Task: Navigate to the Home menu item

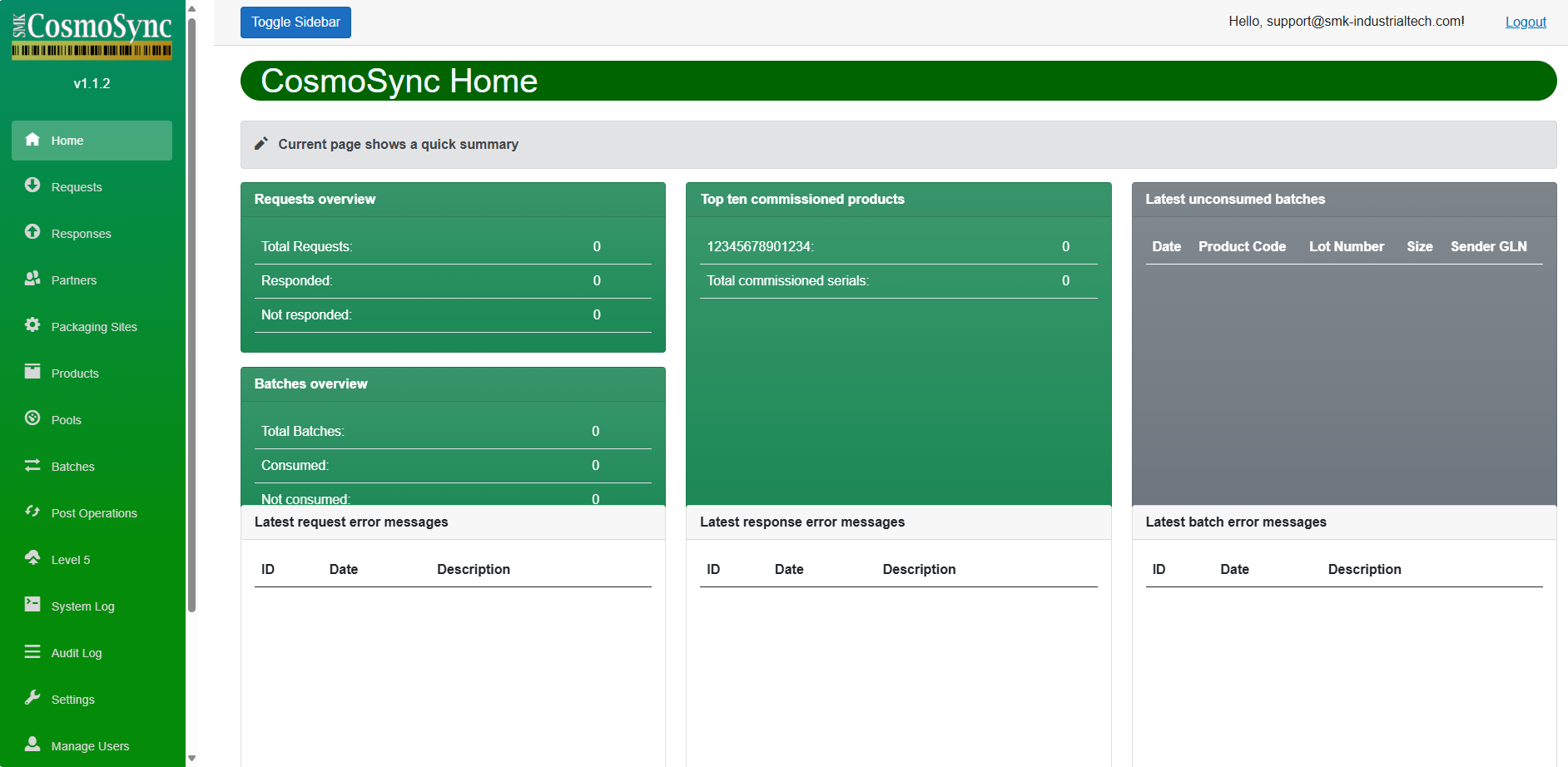Action: tap(91, 140)
